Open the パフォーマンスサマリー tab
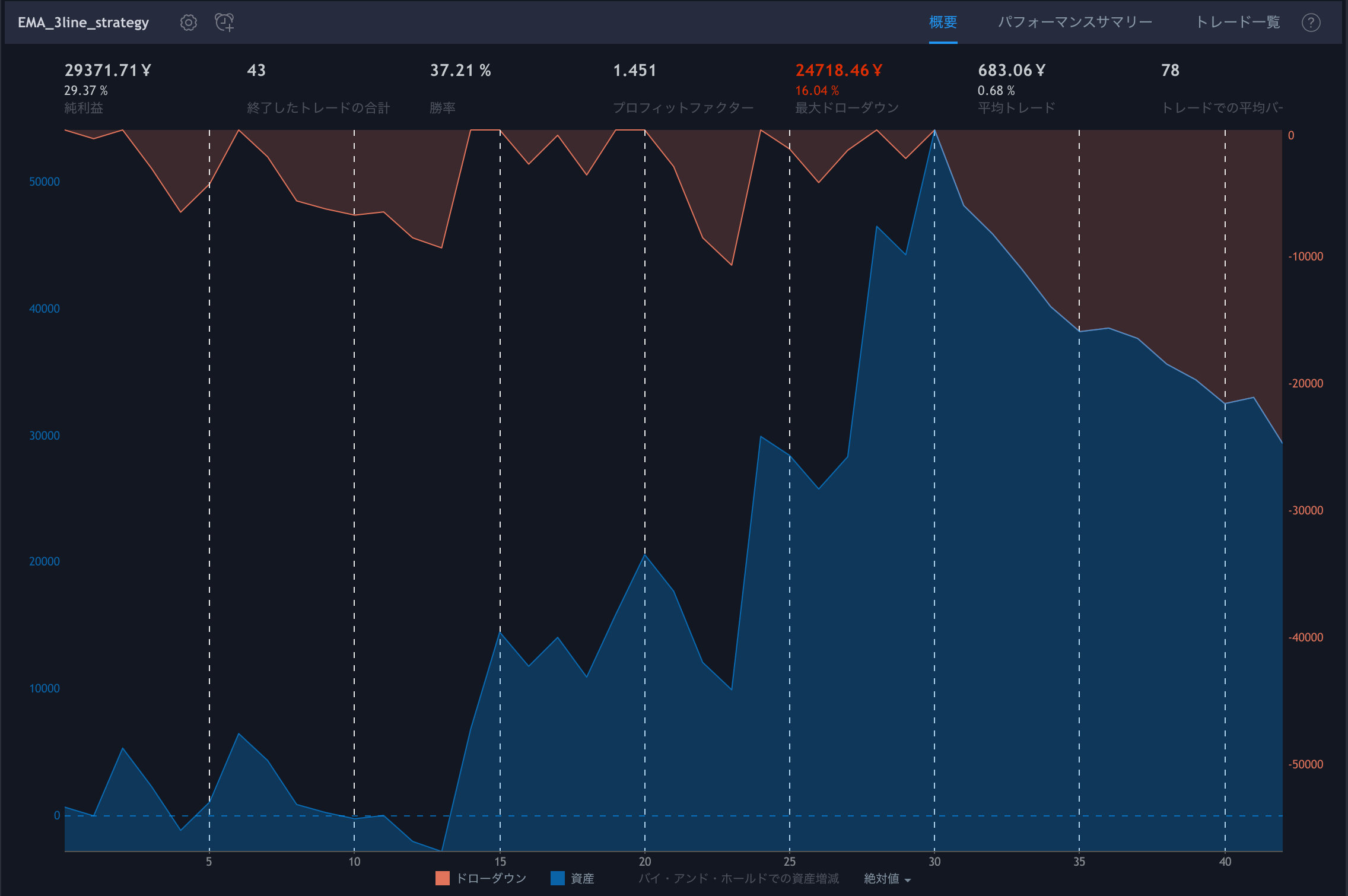Screen dimensions: 1348x896 (x=1074, y=23)
